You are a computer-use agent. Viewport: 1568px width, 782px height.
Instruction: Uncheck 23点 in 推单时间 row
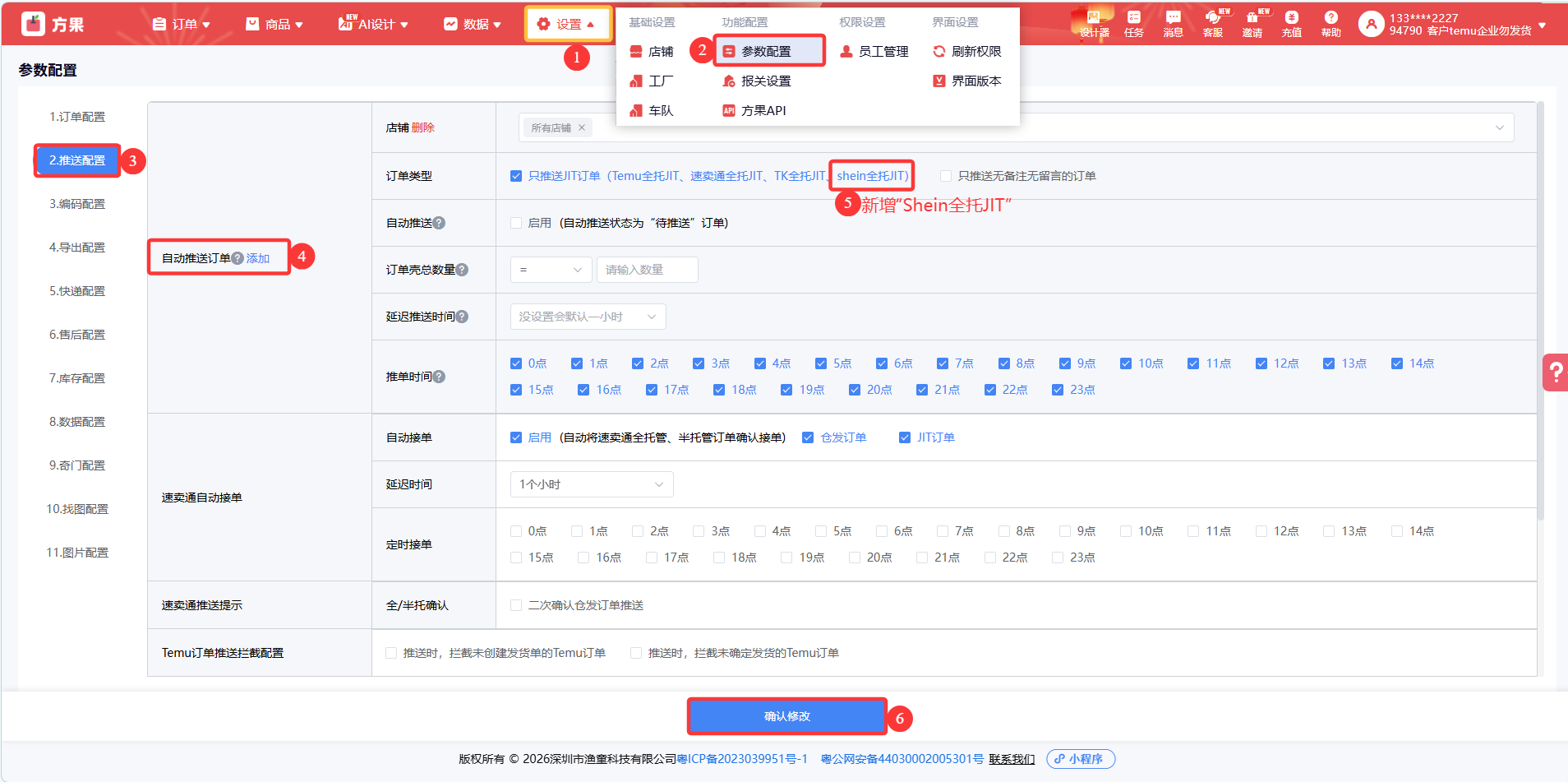[x=1058, y=390]
